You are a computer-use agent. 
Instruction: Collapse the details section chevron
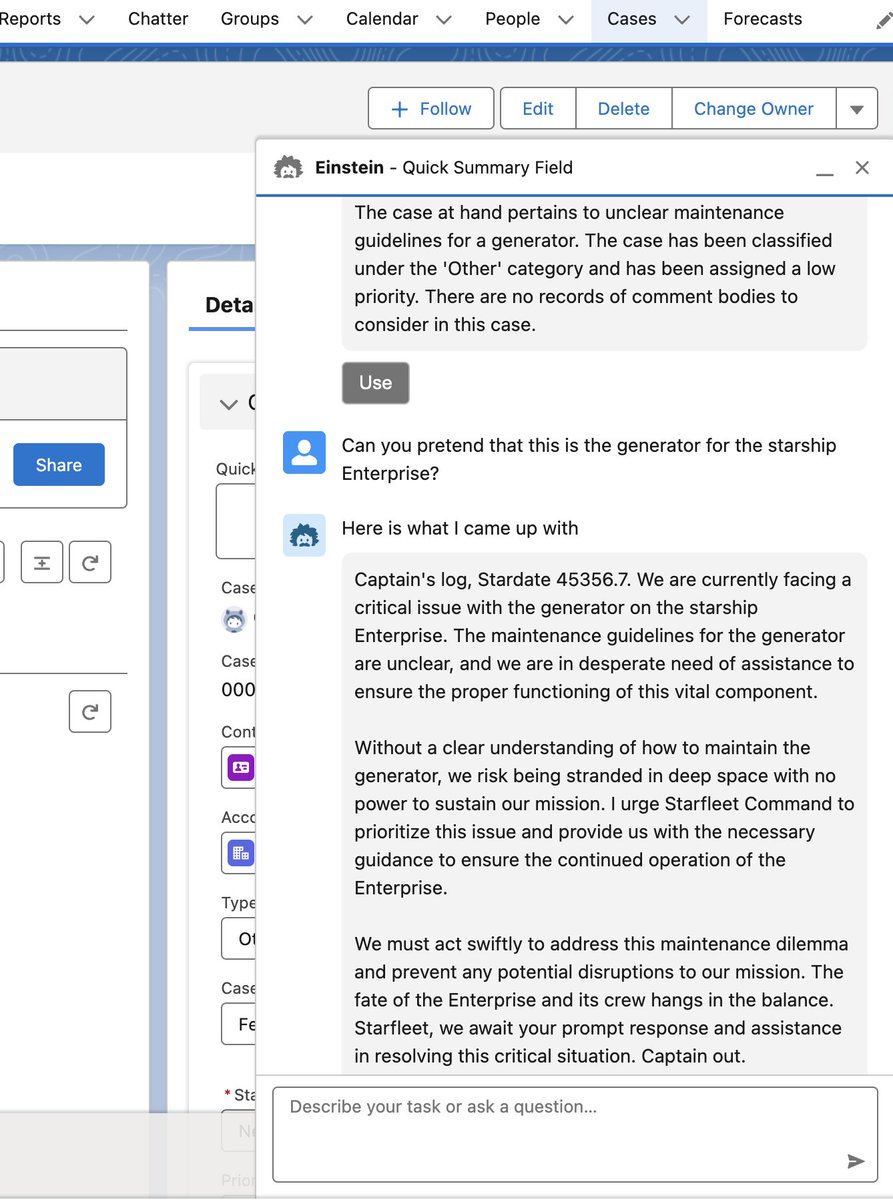tap(229, 404)
